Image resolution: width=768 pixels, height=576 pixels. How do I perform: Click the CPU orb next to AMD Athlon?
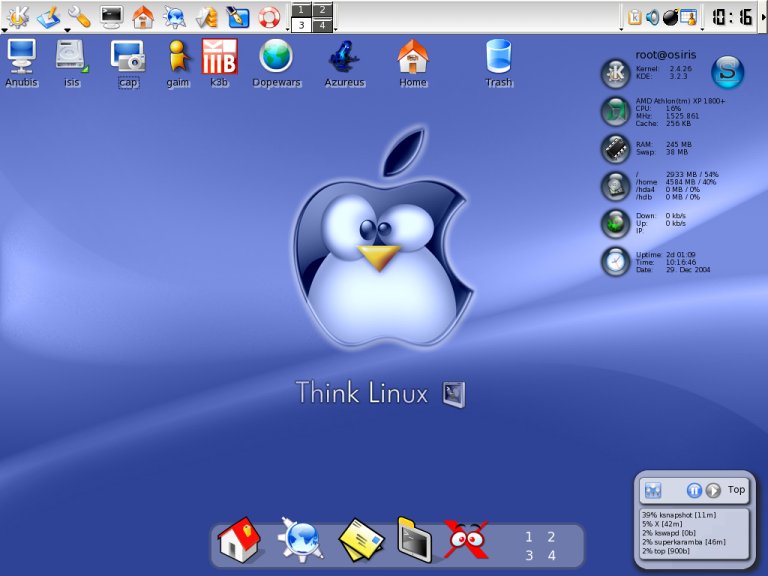point(616,111)
